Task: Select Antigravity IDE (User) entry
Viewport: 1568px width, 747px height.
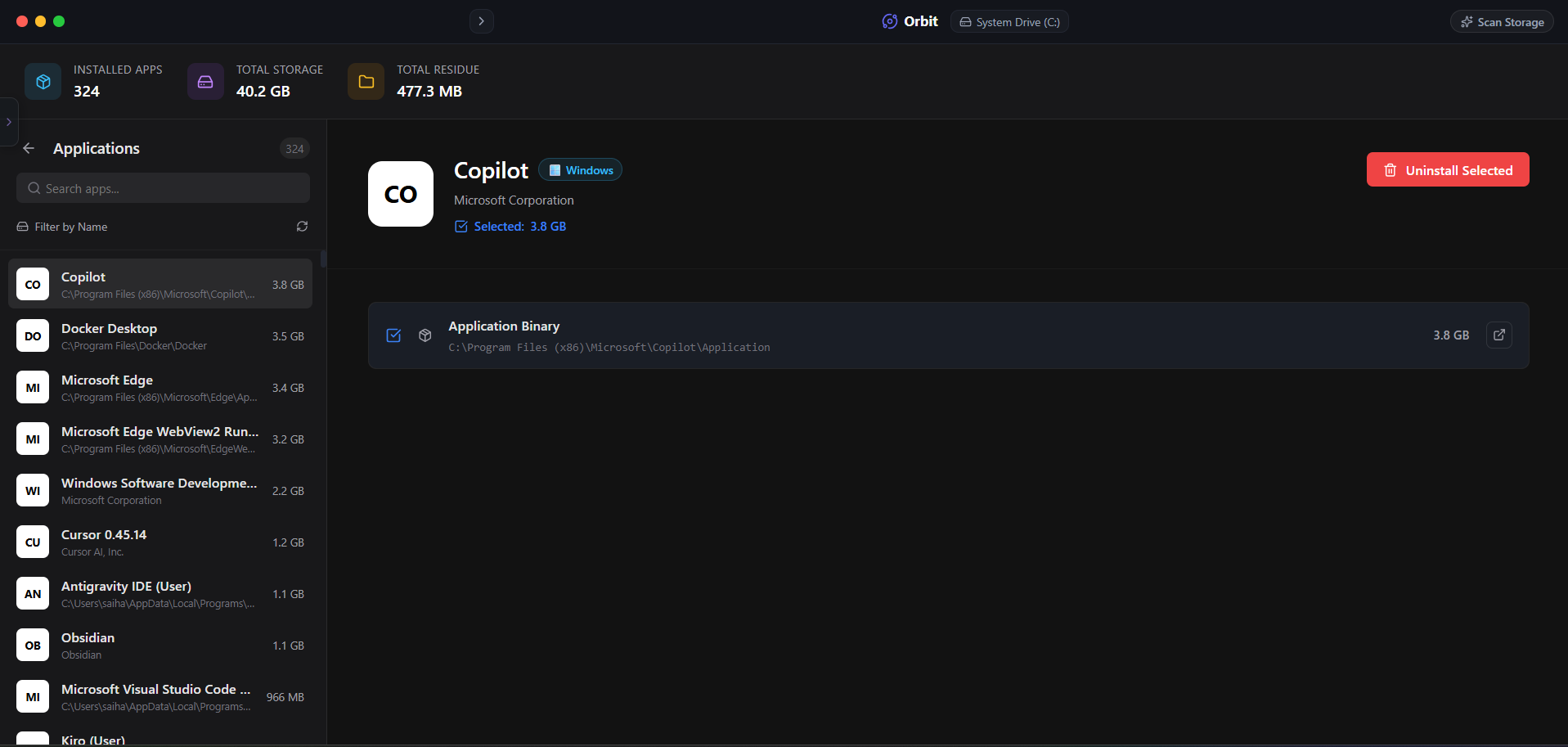Action: point(160,593)
